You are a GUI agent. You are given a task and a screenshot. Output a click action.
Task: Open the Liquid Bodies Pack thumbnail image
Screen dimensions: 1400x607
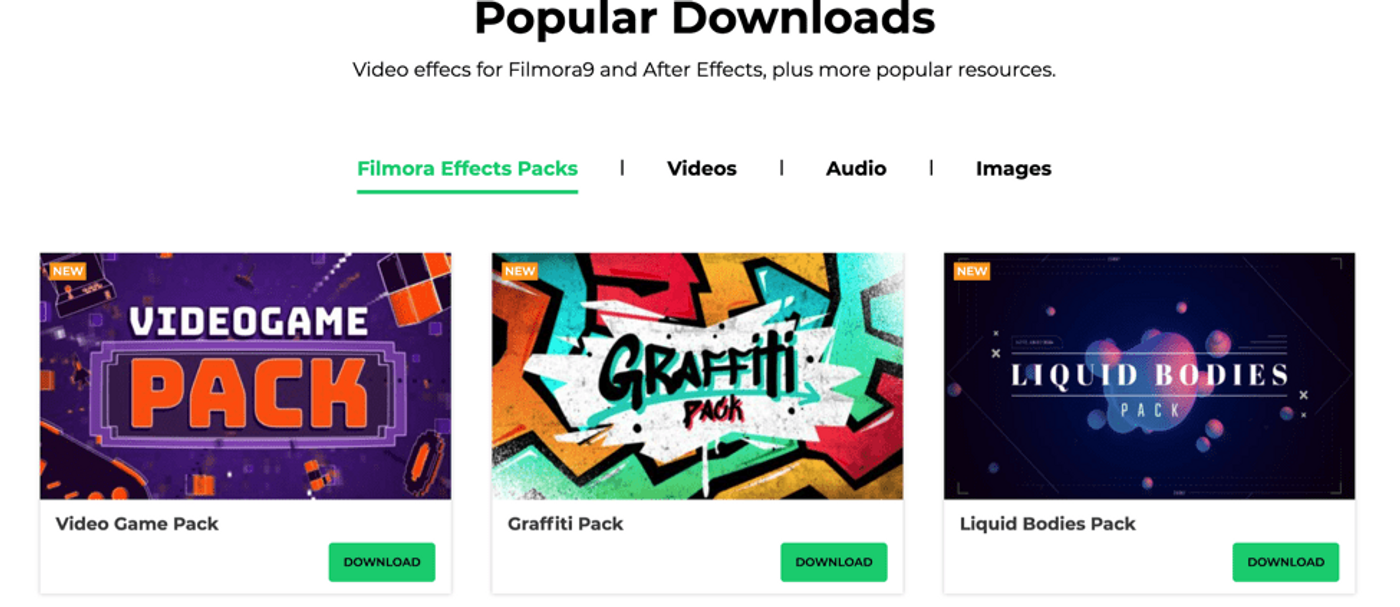(x=1149, y=376)
